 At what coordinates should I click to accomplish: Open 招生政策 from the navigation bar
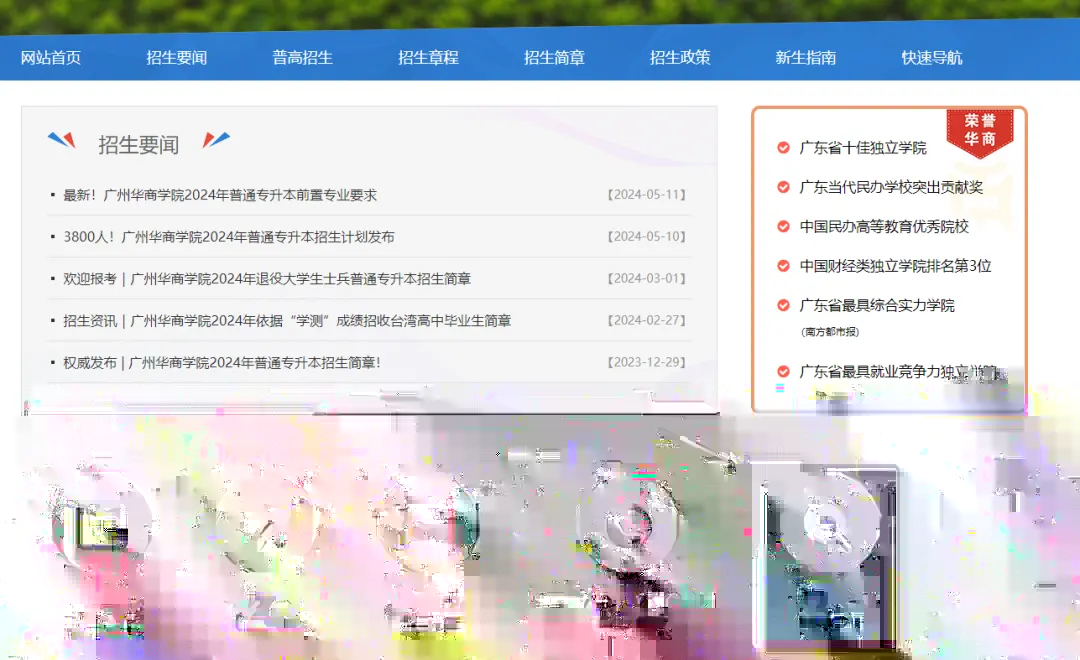coord(680,58)
